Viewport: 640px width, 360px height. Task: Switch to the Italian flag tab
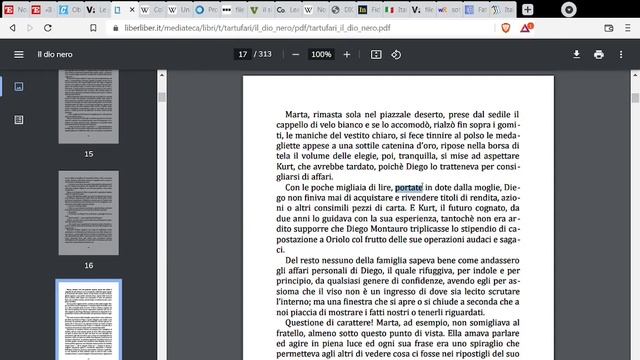(396, 10)
